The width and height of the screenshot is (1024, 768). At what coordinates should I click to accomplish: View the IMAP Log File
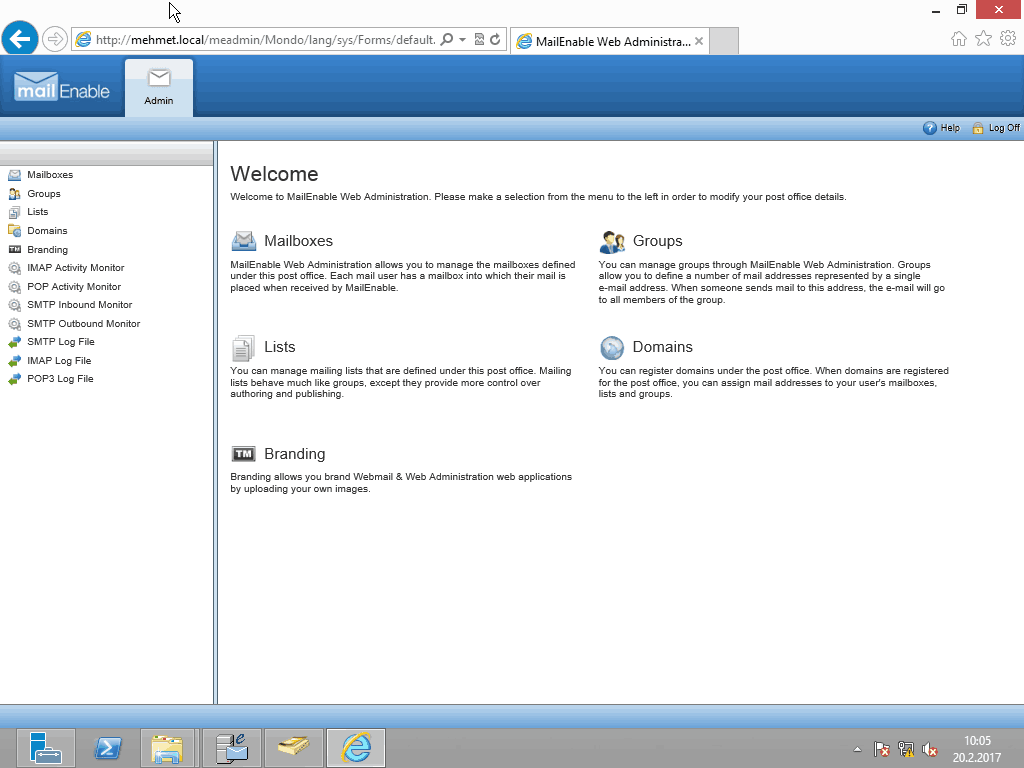pos(59,360)
